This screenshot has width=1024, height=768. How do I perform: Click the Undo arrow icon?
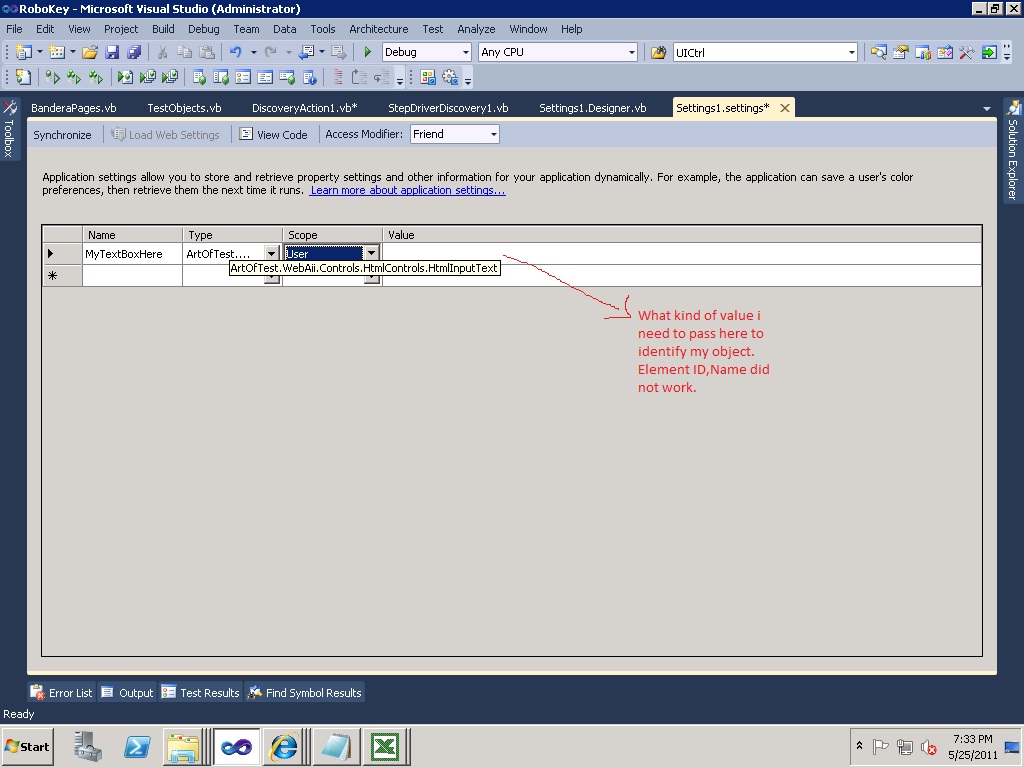click(236, 52)
